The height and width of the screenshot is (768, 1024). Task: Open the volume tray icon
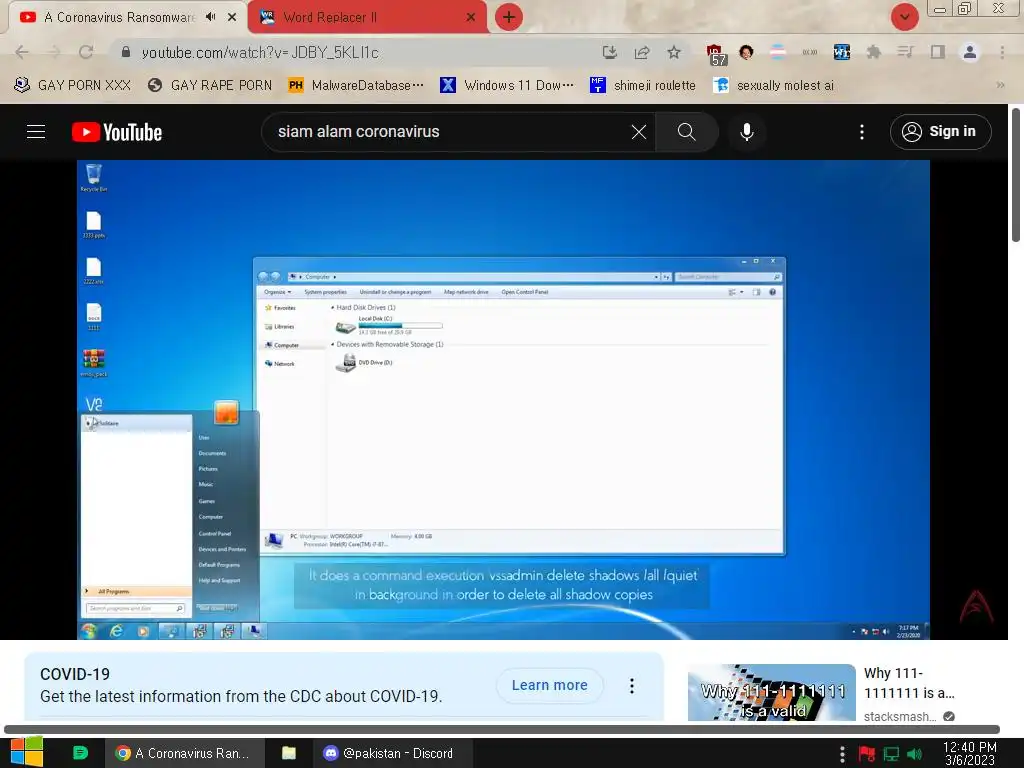click(x=914, y=754)
